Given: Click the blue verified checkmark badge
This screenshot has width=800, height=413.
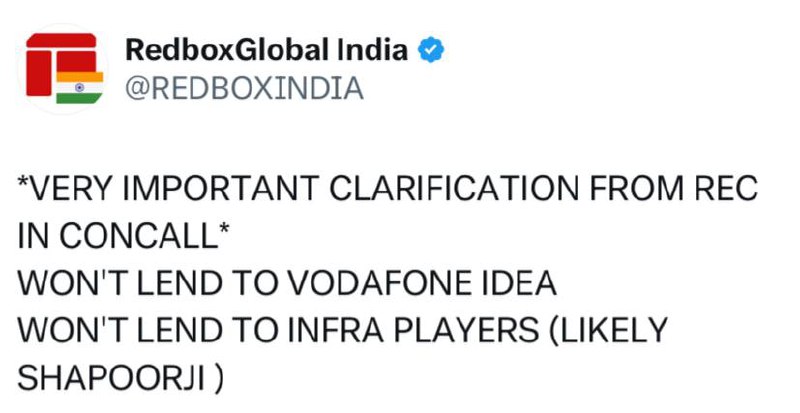Looking at the screenshot, I should [x=431, y=50].
